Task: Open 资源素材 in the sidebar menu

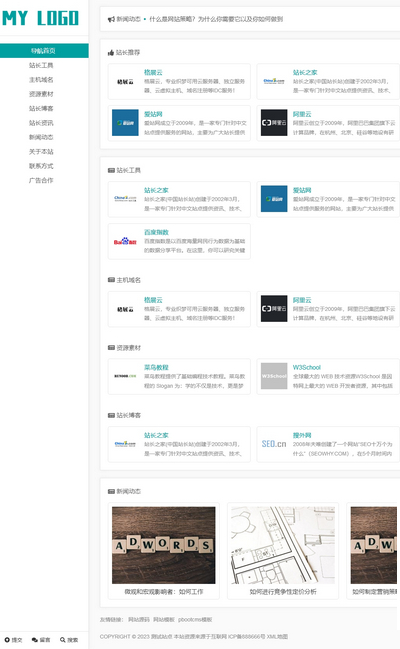Action: click(x=41, y=94)
